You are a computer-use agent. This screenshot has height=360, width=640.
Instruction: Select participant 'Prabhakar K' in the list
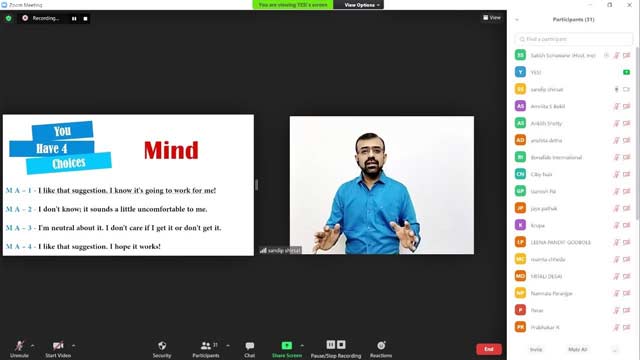tap(573, 327)
